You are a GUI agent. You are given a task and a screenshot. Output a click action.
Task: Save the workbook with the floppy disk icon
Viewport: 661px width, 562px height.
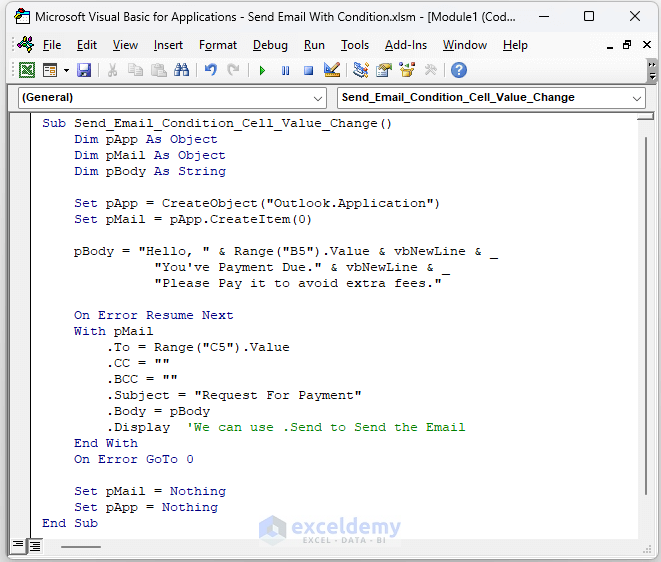click(x=84, y=70)
